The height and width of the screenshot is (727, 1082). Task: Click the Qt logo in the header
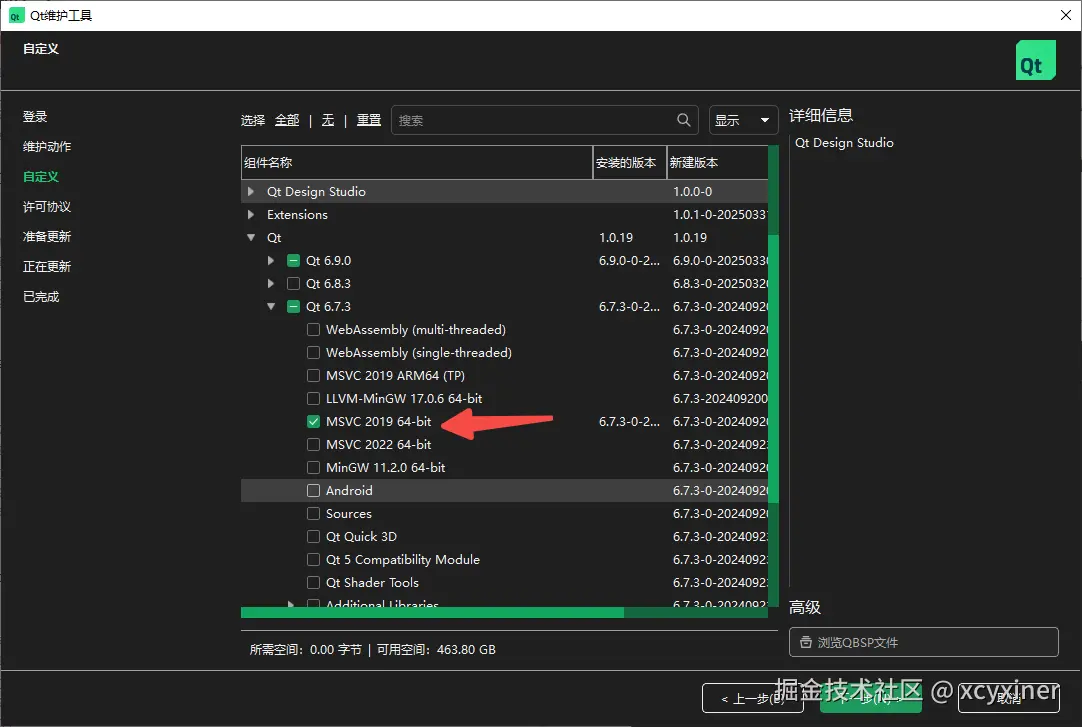click(1035, 60)
